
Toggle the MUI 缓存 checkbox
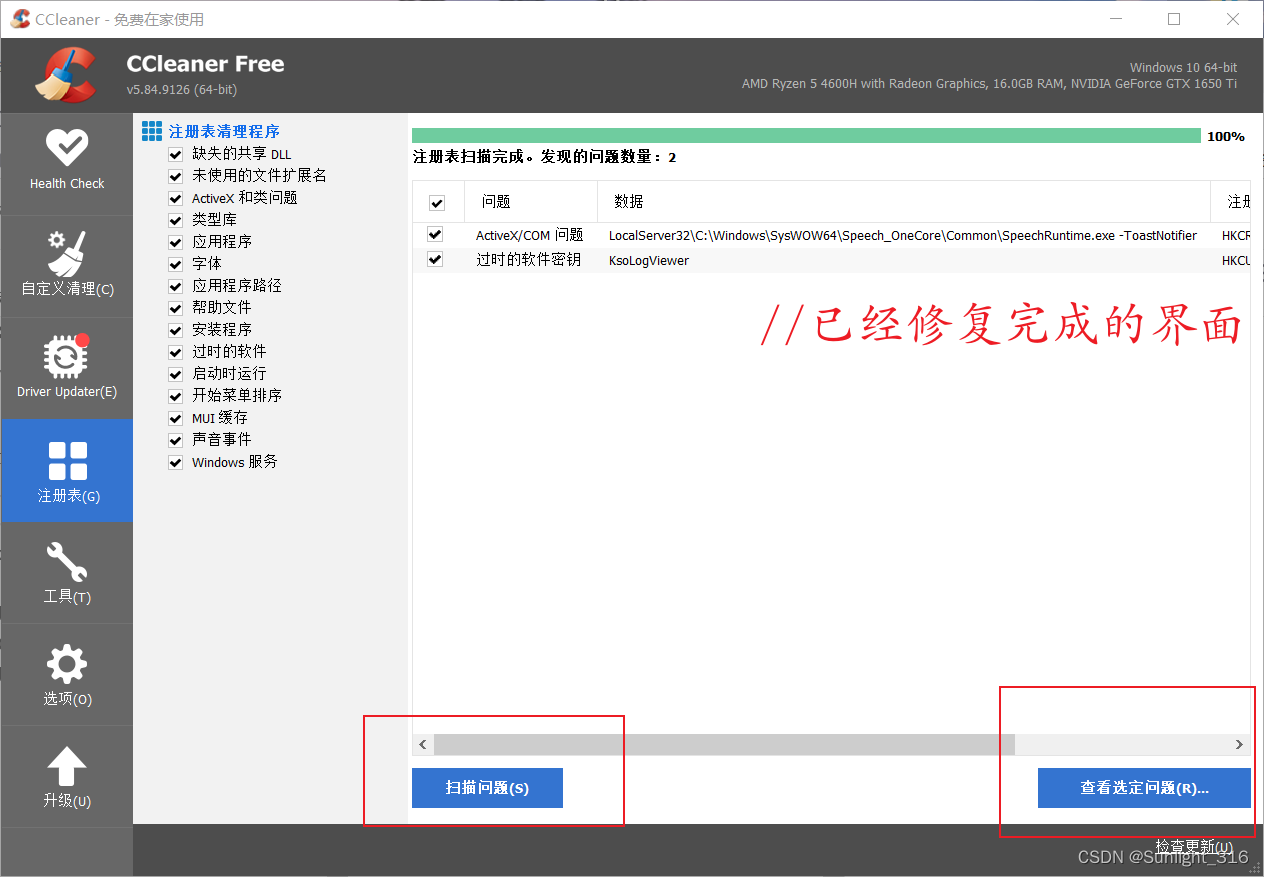click(x=175, y=417)
